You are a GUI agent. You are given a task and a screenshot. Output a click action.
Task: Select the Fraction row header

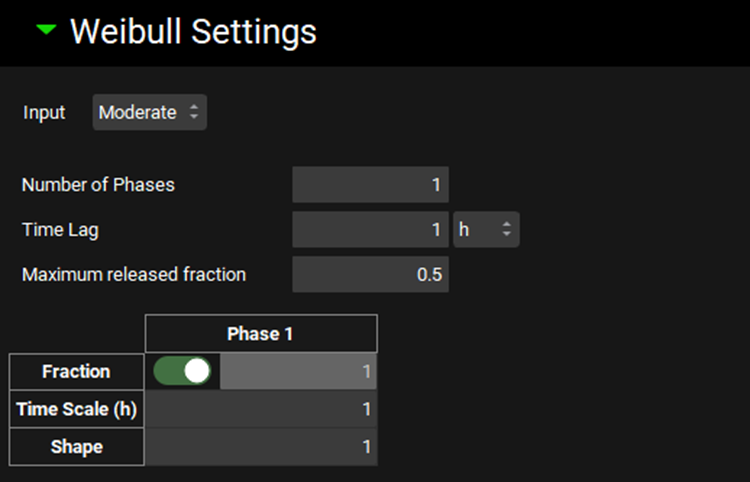click(76, 372)
